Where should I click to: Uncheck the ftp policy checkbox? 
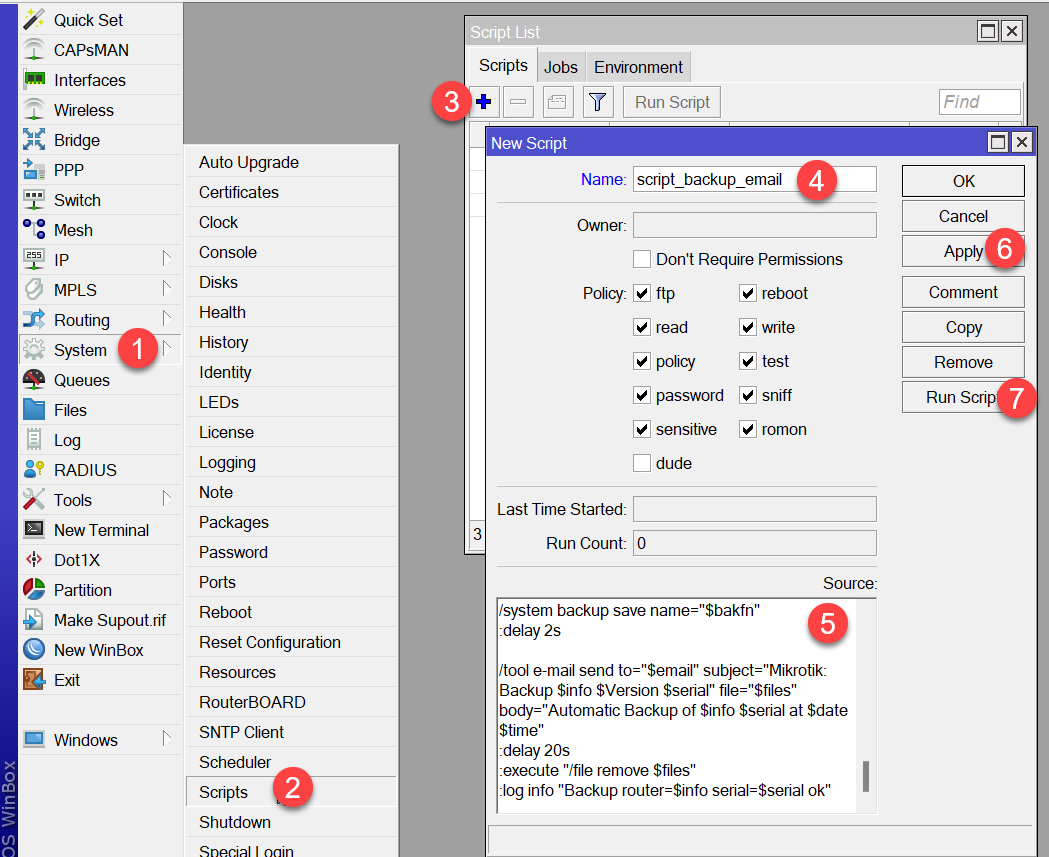[x=642, y=293]
